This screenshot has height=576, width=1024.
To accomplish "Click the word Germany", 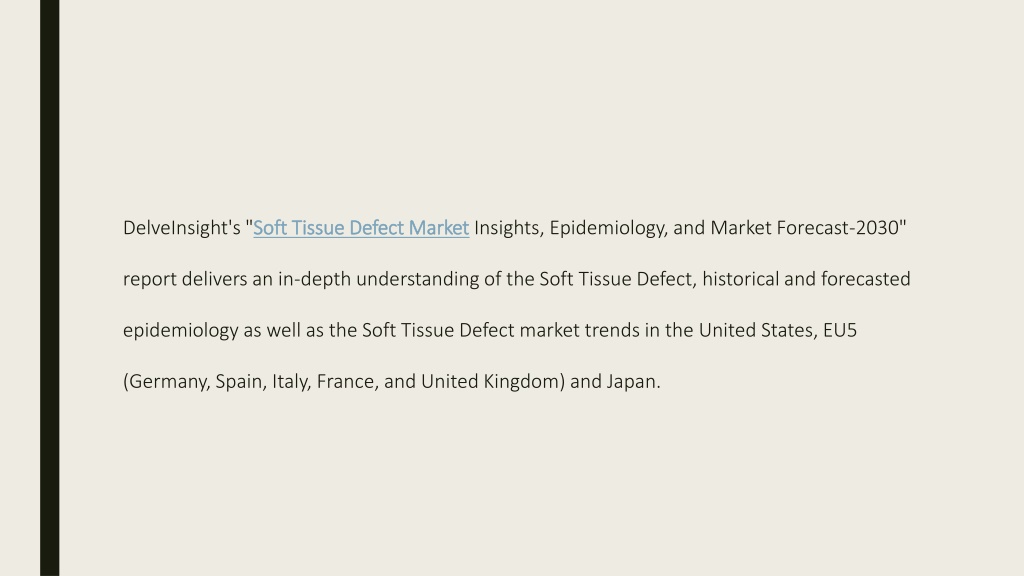I will tap(169, 381).
